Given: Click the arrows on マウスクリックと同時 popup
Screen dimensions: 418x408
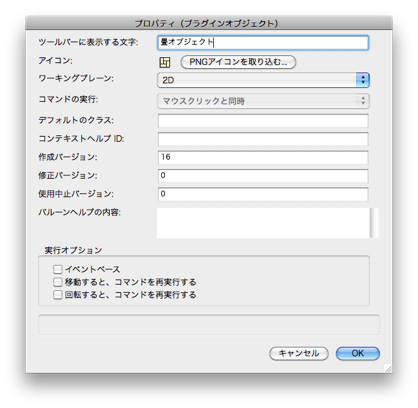Looking at the screenshot, I should [363, 101].
